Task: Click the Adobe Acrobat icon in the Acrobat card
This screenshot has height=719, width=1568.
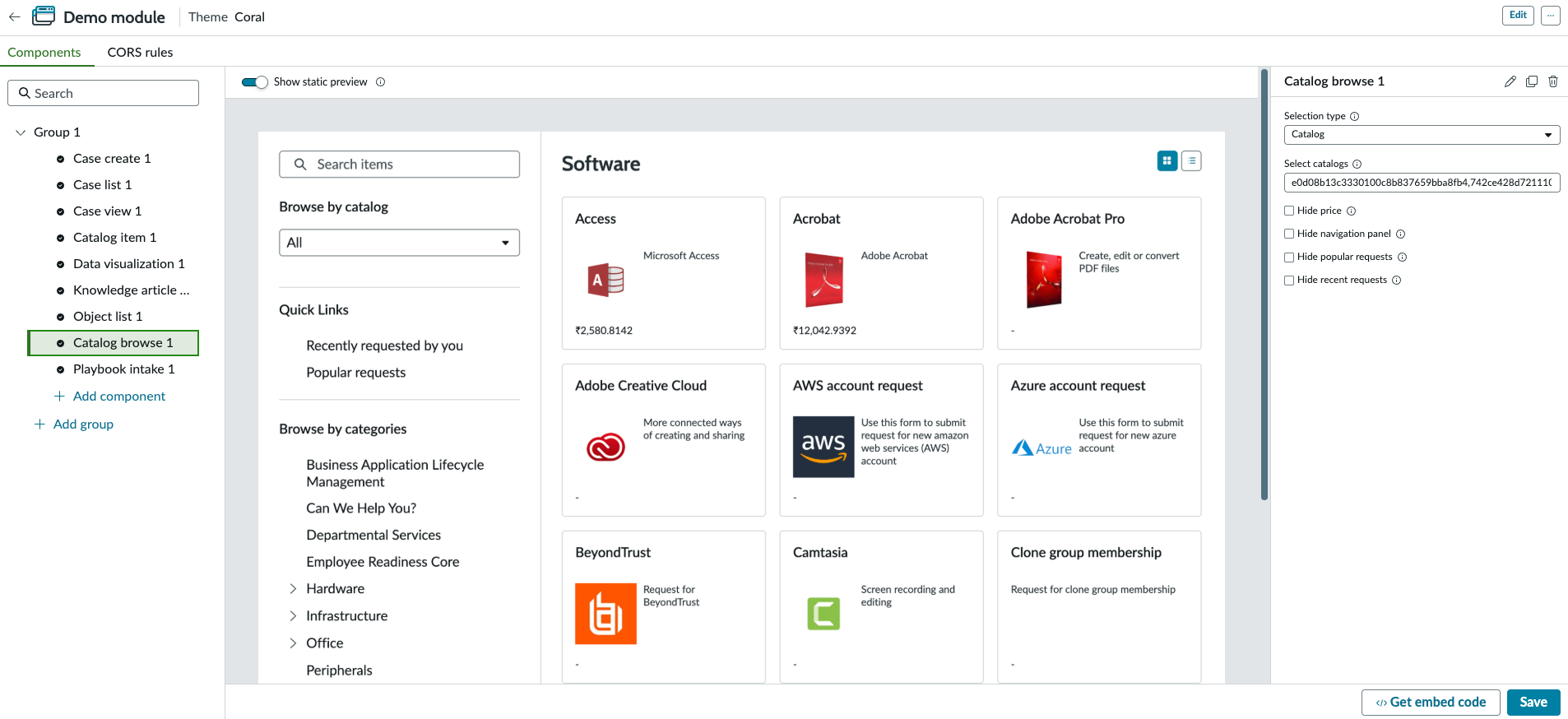Action: pyautogui.click(x=823, y=281)
